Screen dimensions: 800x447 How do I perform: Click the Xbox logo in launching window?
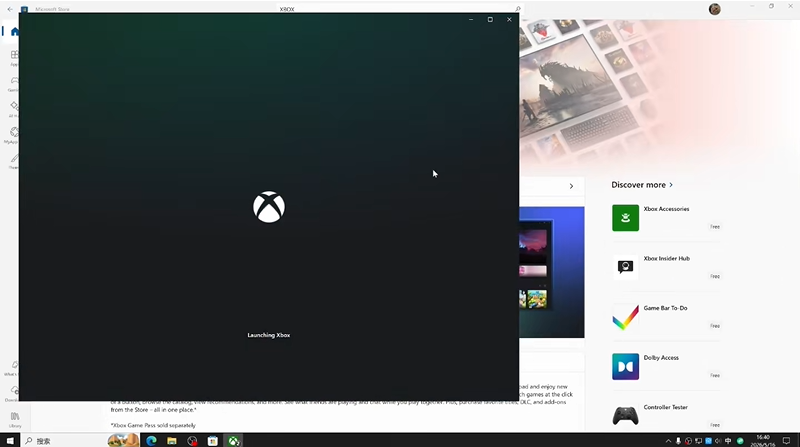pyautogui.click(x=269, y=207)
